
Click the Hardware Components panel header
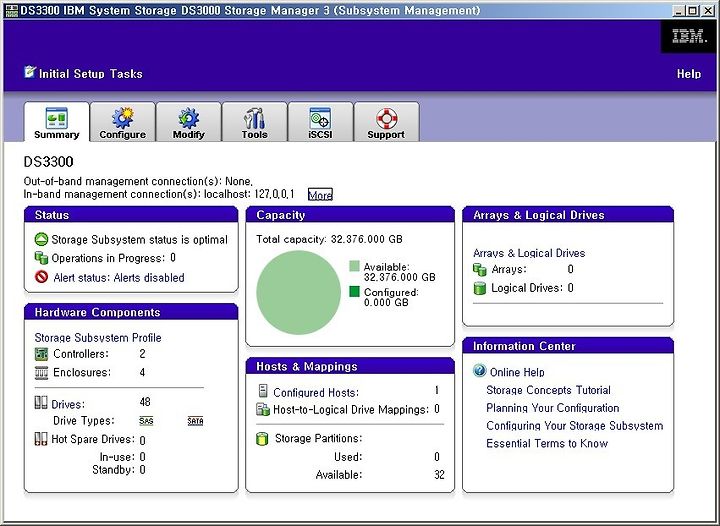(x=131, y=312)
